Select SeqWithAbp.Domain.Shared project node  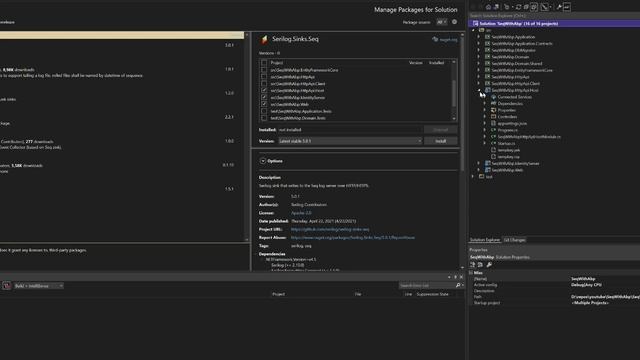click(x=517, y=63)
